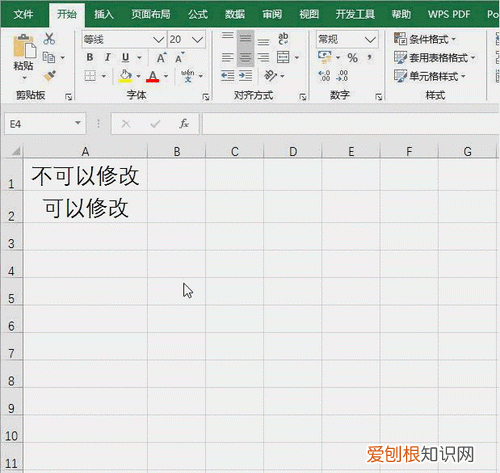Toggle center horizontal alignment
The width and height of the screenshot is (500, 473).
pyautogui.click(x=245, y=58)
